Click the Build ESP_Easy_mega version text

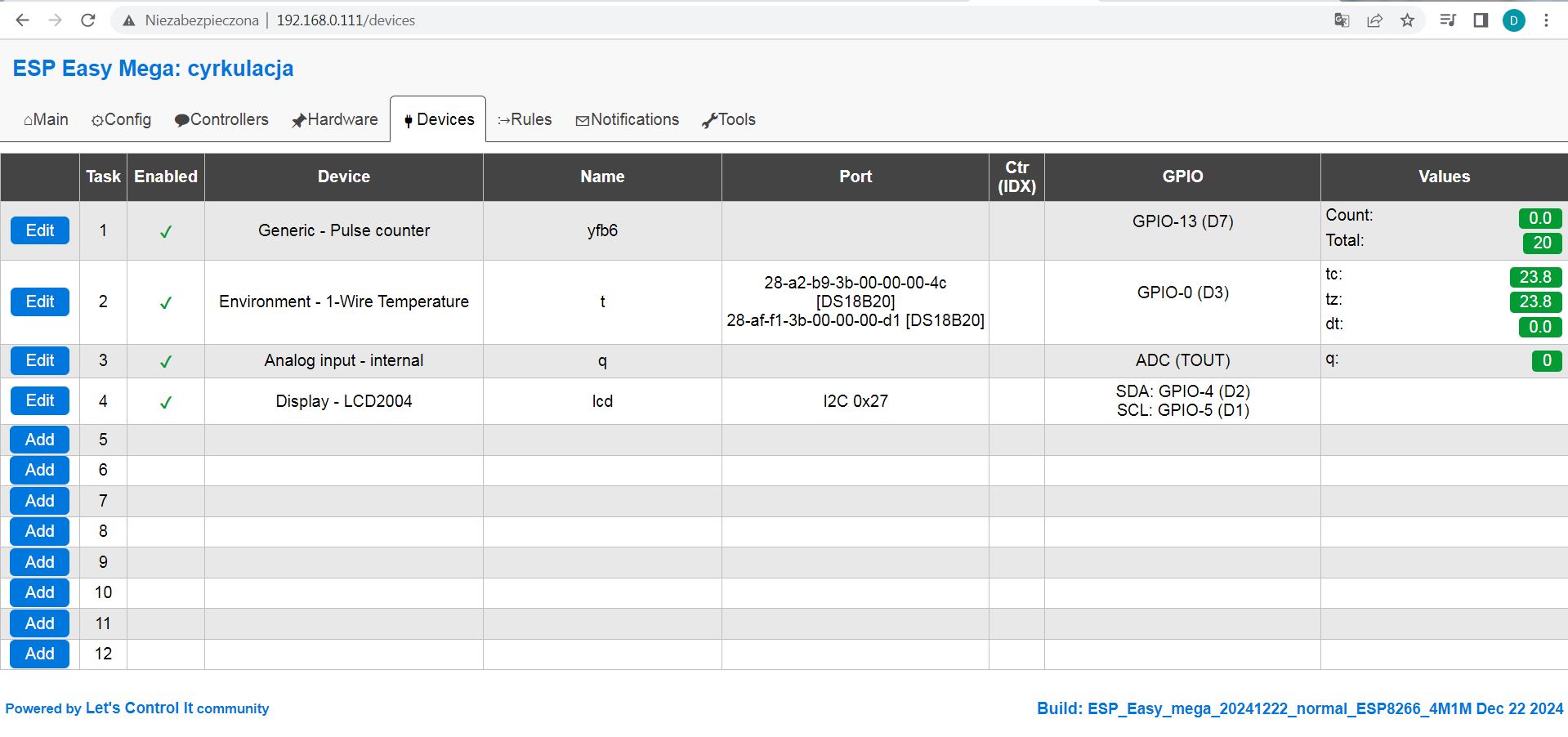(x=1300, y=708)
